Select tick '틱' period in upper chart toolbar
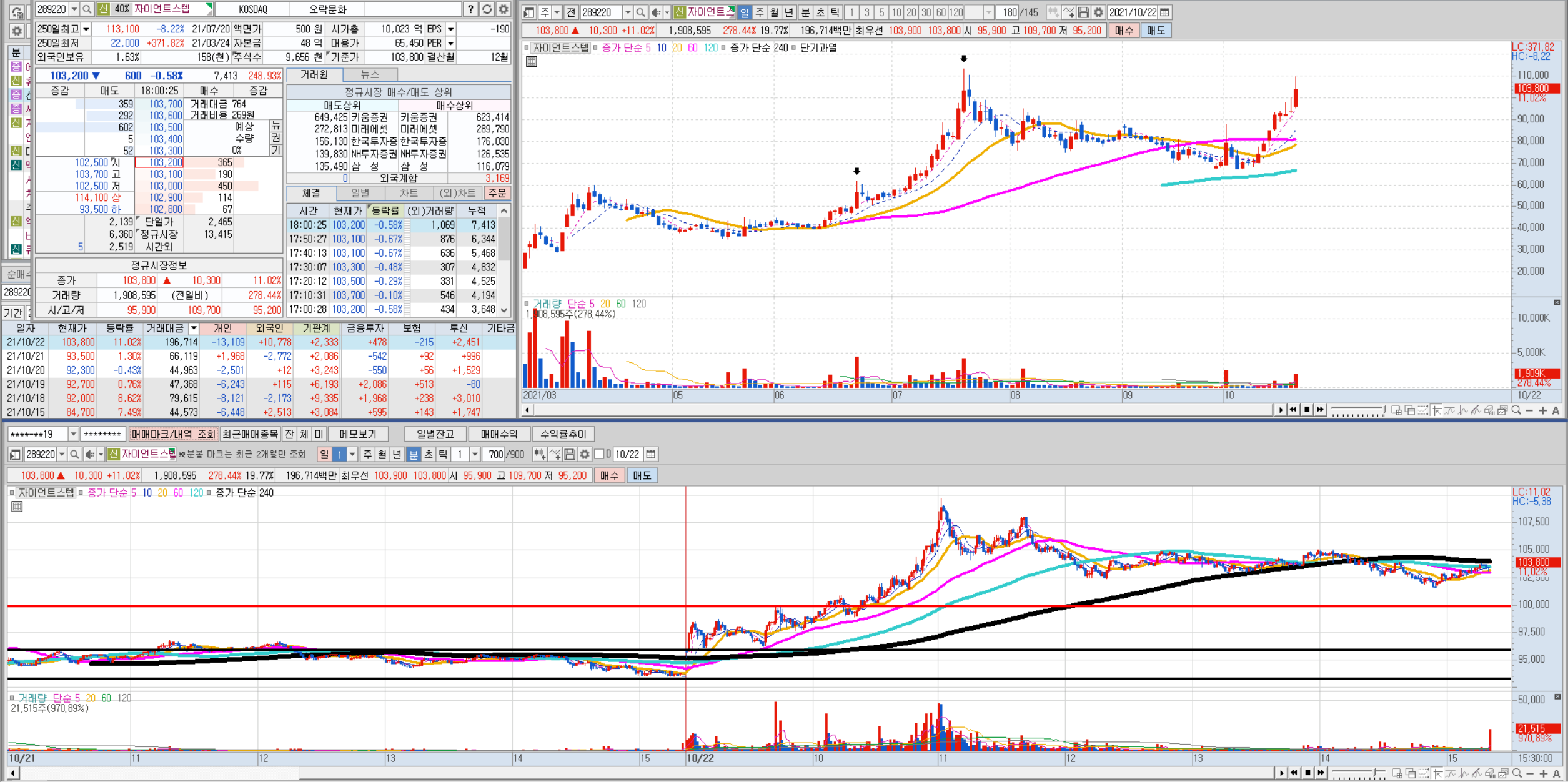The width and height of the screenshot is (1568, 782). [x=835, y=12]
